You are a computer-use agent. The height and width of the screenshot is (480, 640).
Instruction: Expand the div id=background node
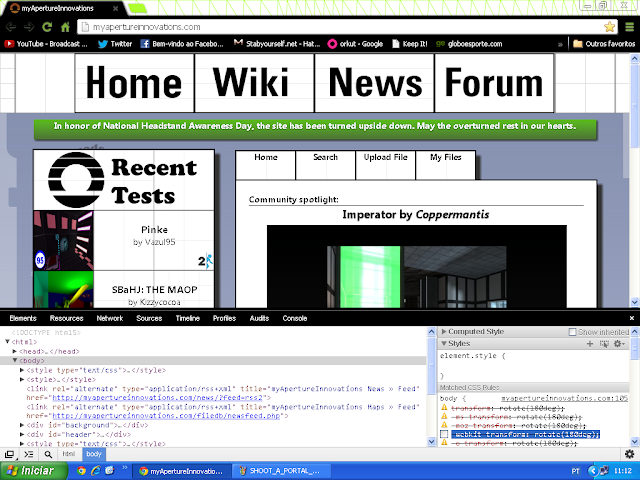click(22, 425)
